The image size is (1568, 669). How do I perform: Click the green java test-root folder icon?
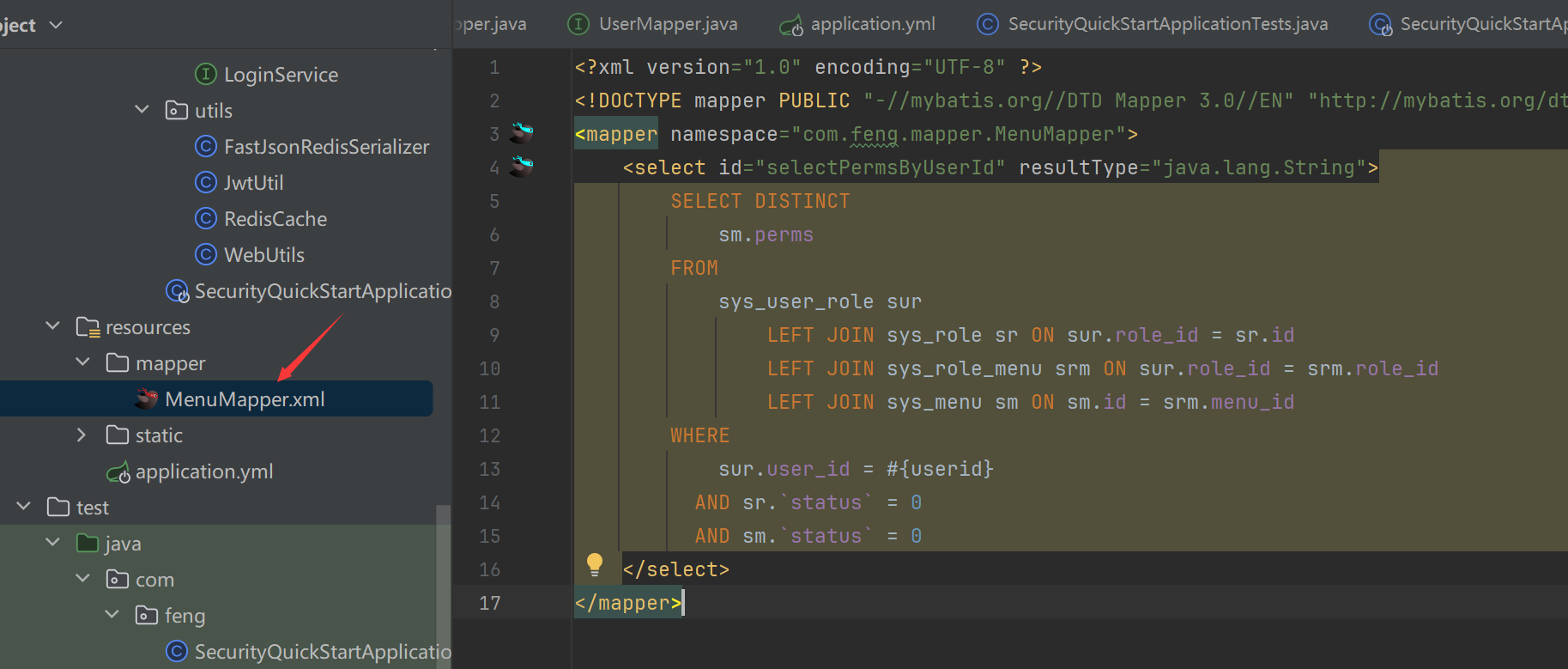[88, 544]
